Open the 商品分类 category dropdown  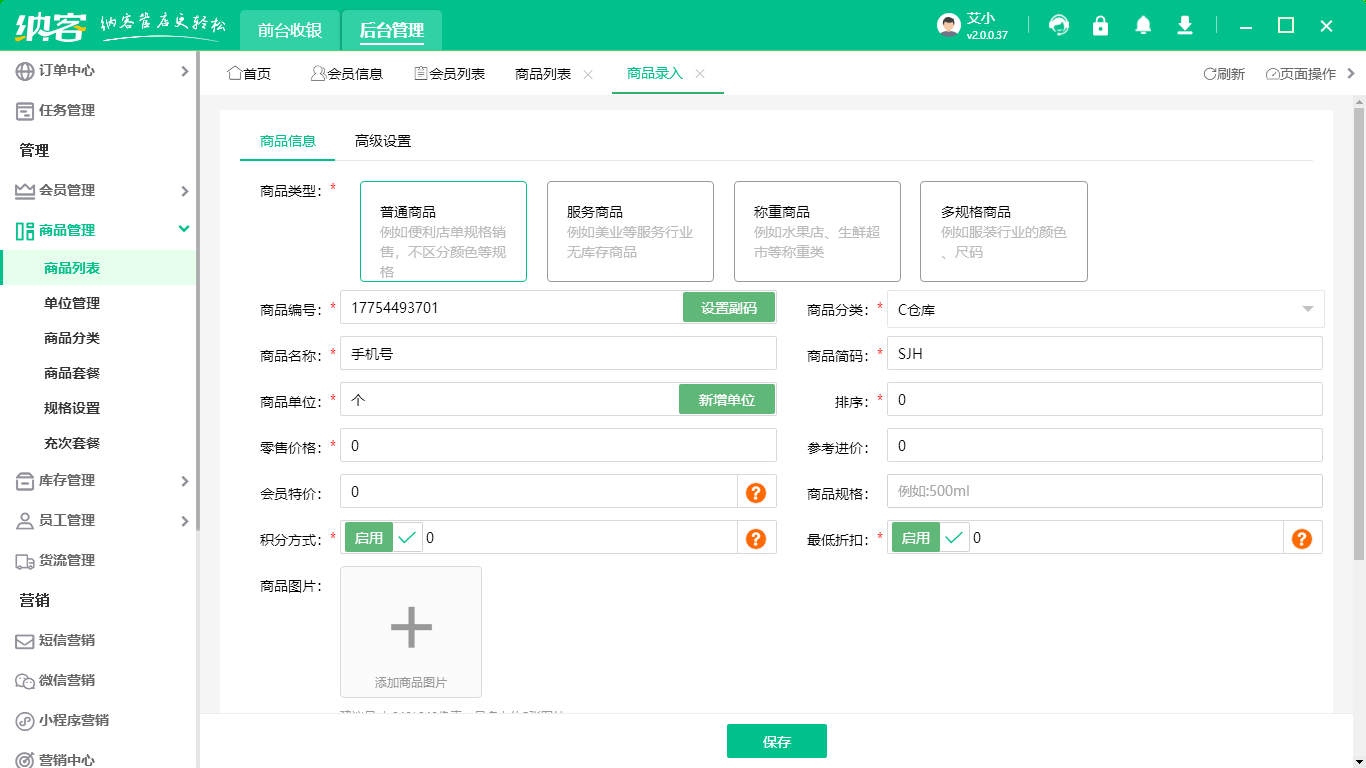tap(1103, 307)
